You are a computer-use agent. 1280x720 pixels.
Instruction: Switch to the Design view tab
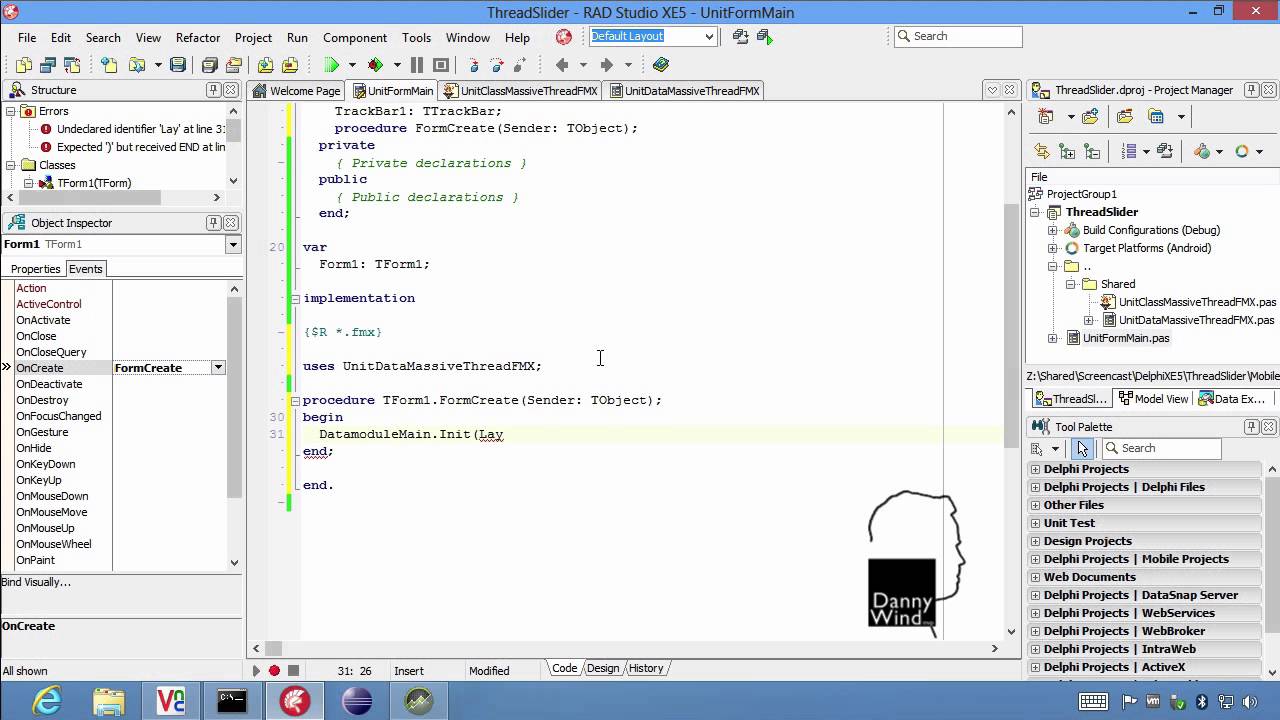tap(603, 668)
